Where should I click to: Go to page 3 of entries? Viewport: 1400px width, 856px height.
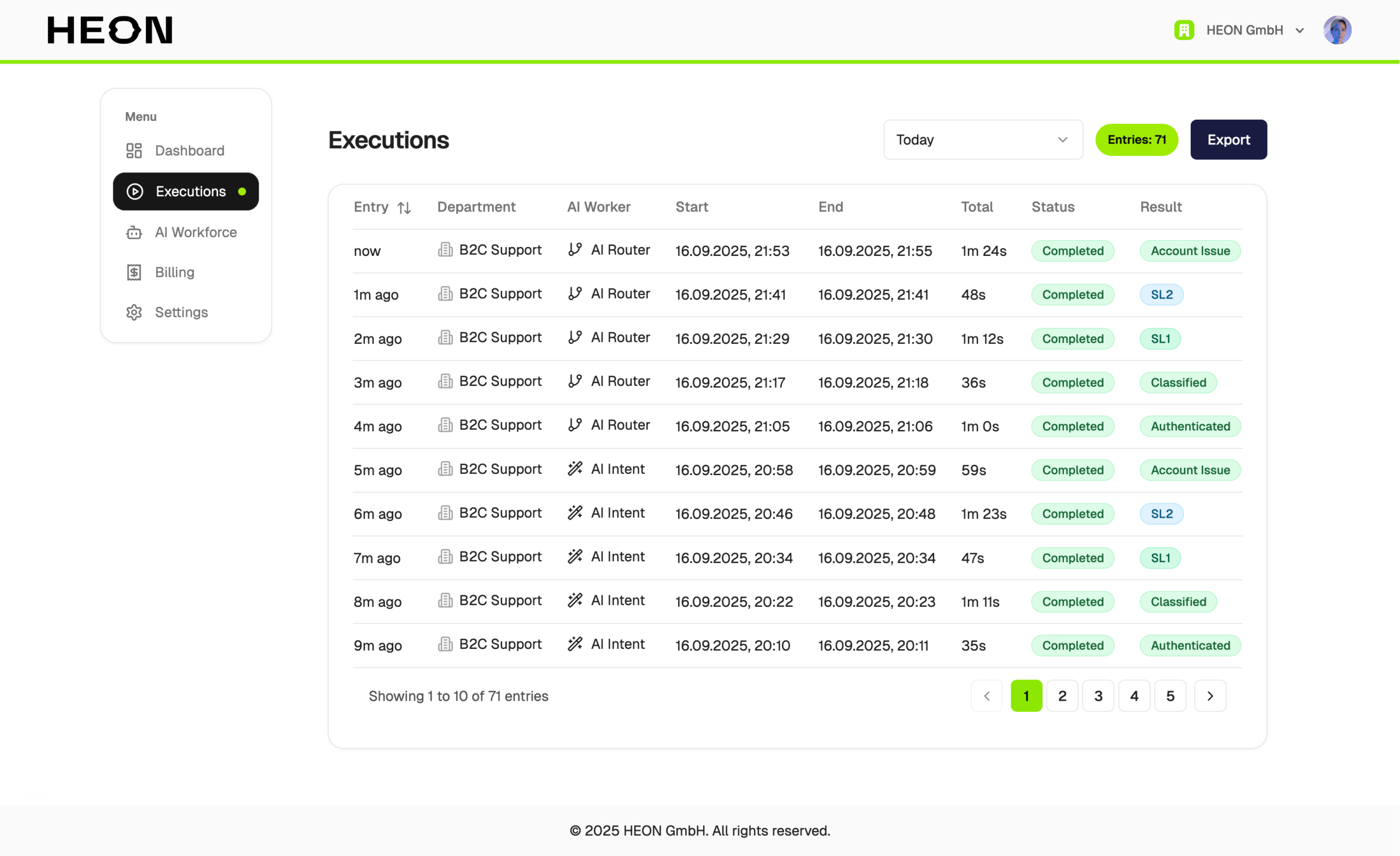click(1098, 696)
